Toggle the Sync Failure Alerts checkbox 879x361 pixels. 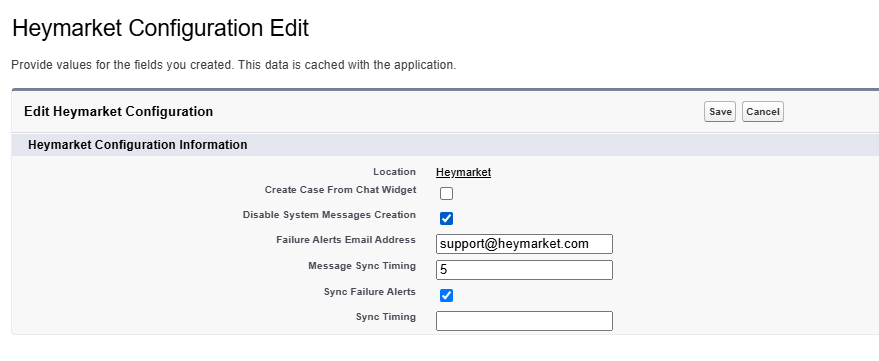coord(446,295)
